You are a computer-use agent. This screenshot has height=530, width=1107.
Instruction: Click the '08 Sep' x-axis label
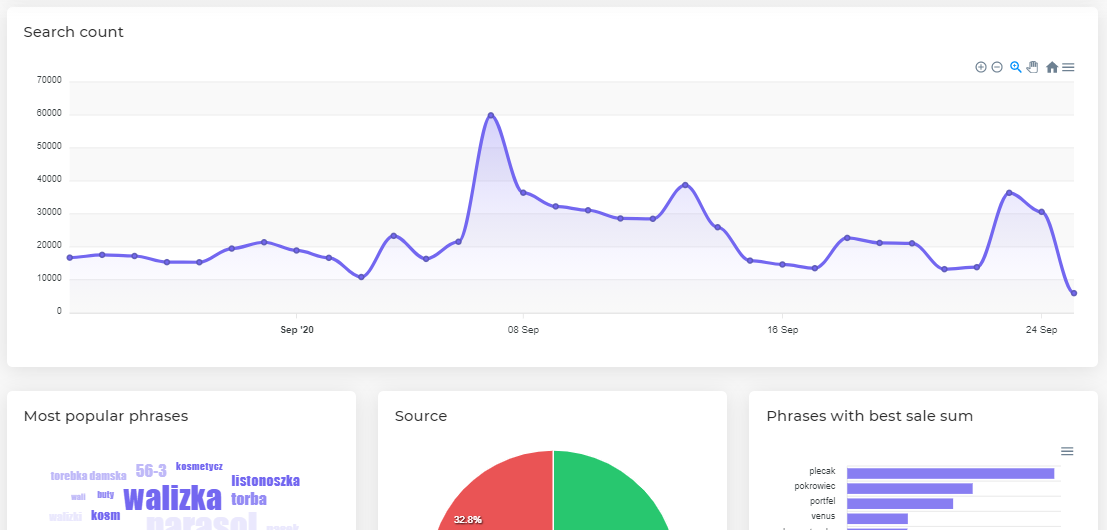tap(523, 330)
